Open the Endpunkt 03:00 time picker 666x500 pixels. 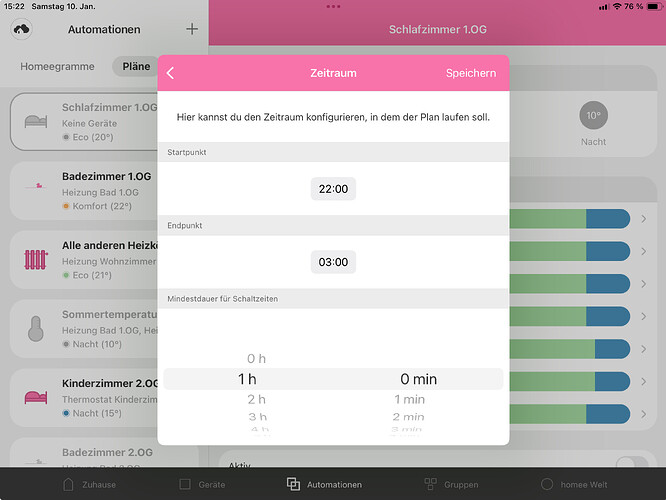tap(333, 262)
